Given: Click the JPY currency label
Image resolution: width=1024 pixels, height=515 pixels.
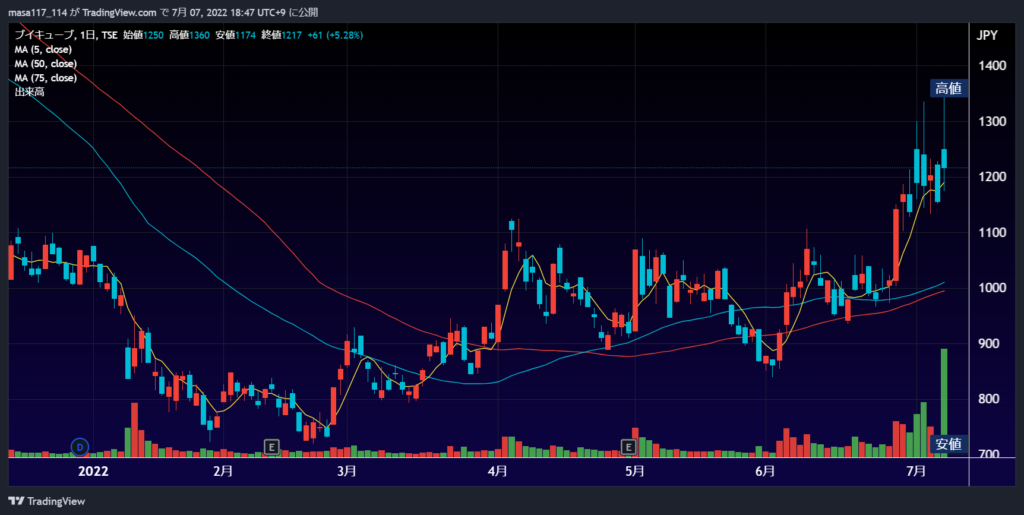Looking at the screenshot, I should (987, 36).
